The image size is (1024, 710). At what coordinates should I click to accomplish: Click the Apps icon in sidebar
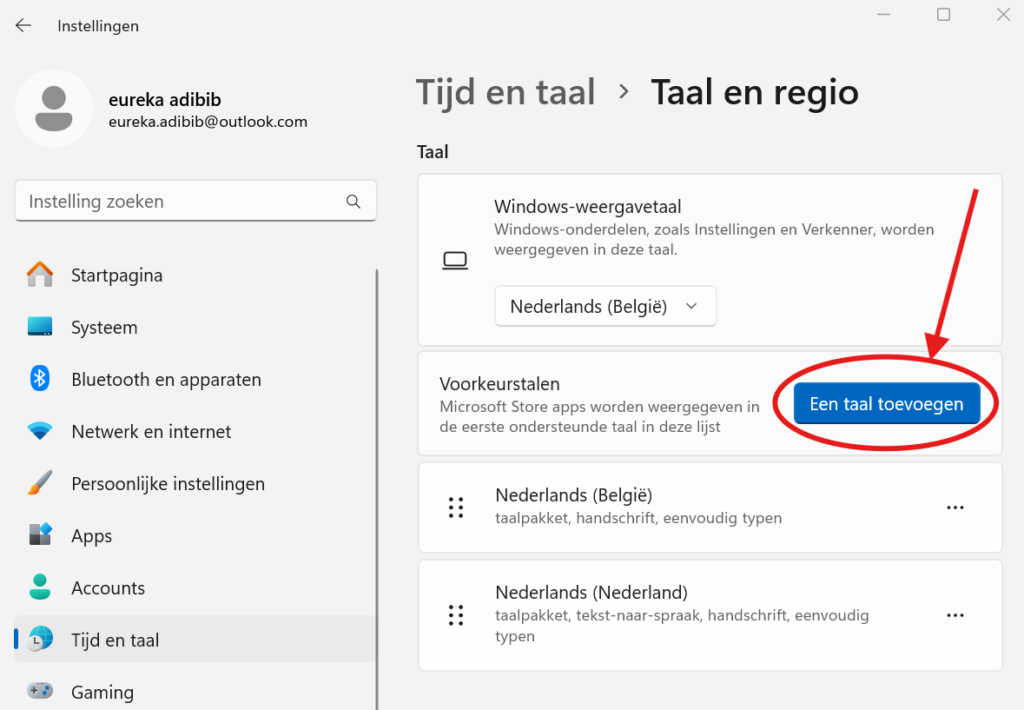pyautogui.click(x=40, y=536)
